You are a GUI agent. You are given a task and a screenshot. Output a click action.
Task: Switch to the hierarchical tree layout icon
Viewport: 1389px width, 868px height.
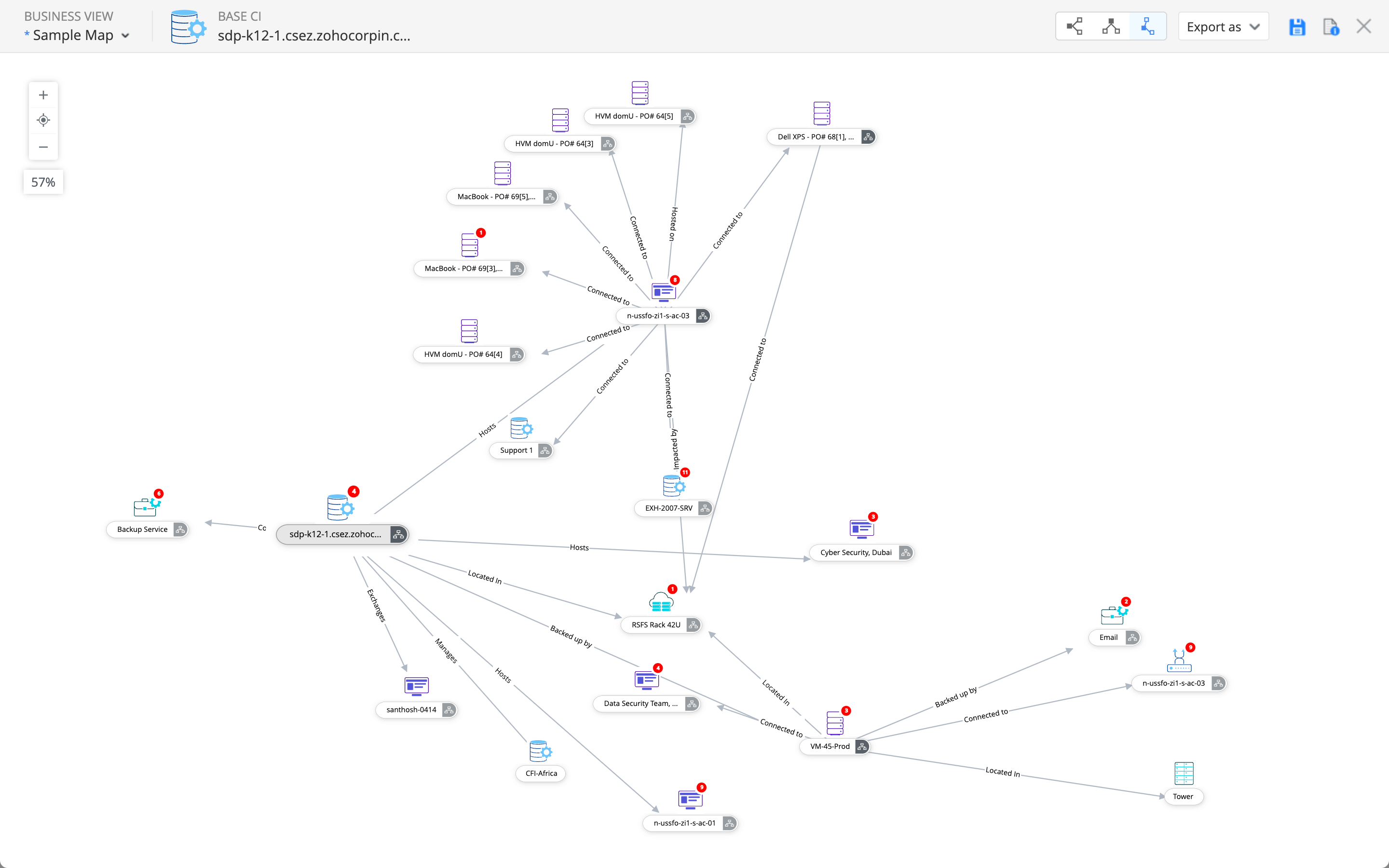[x=1111, y=26]
